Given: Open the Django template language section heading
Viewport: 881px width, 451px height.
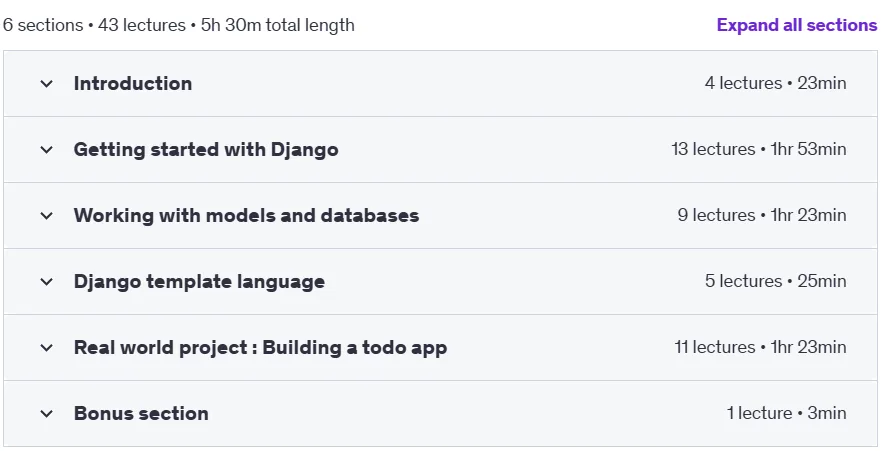Looking at the screenshot, I should 199,282.
